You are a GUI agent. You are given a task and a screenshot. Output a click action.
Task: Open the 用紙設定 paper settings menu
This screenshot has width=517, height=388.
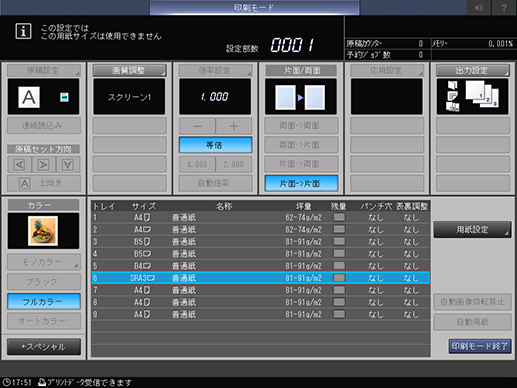[472, 230]
